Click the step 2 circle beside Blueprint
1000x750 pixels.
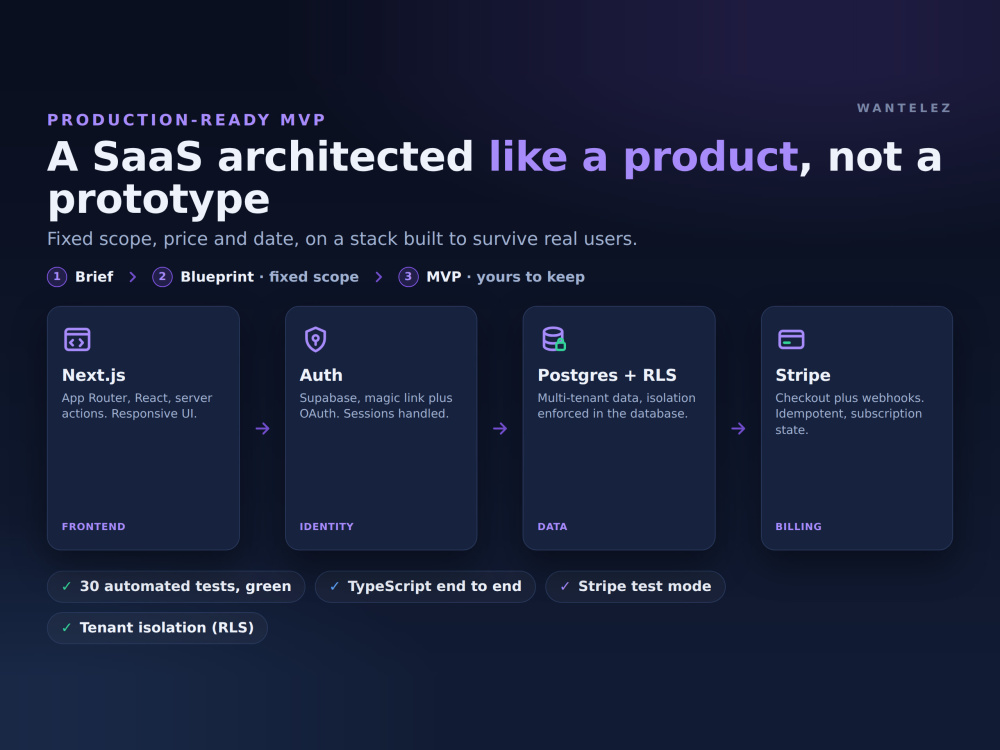[162, 277]
